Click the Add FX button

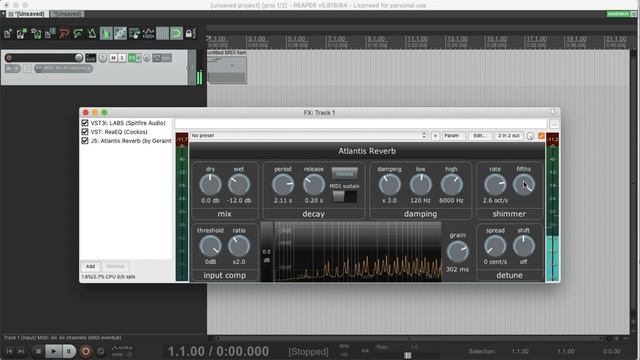click(90, 267)
